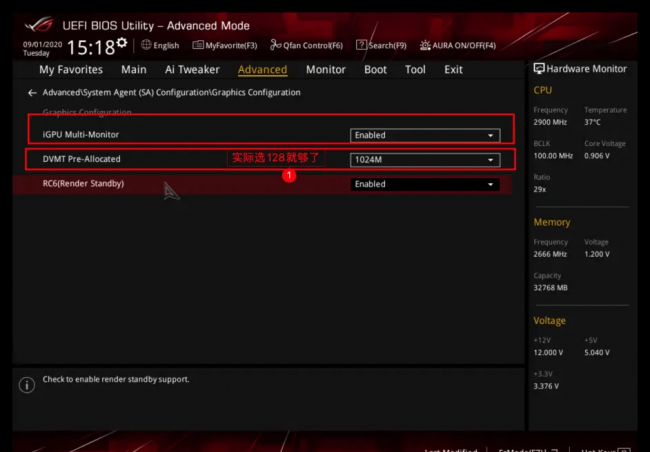Open the Tool tab

click(415, 70)
